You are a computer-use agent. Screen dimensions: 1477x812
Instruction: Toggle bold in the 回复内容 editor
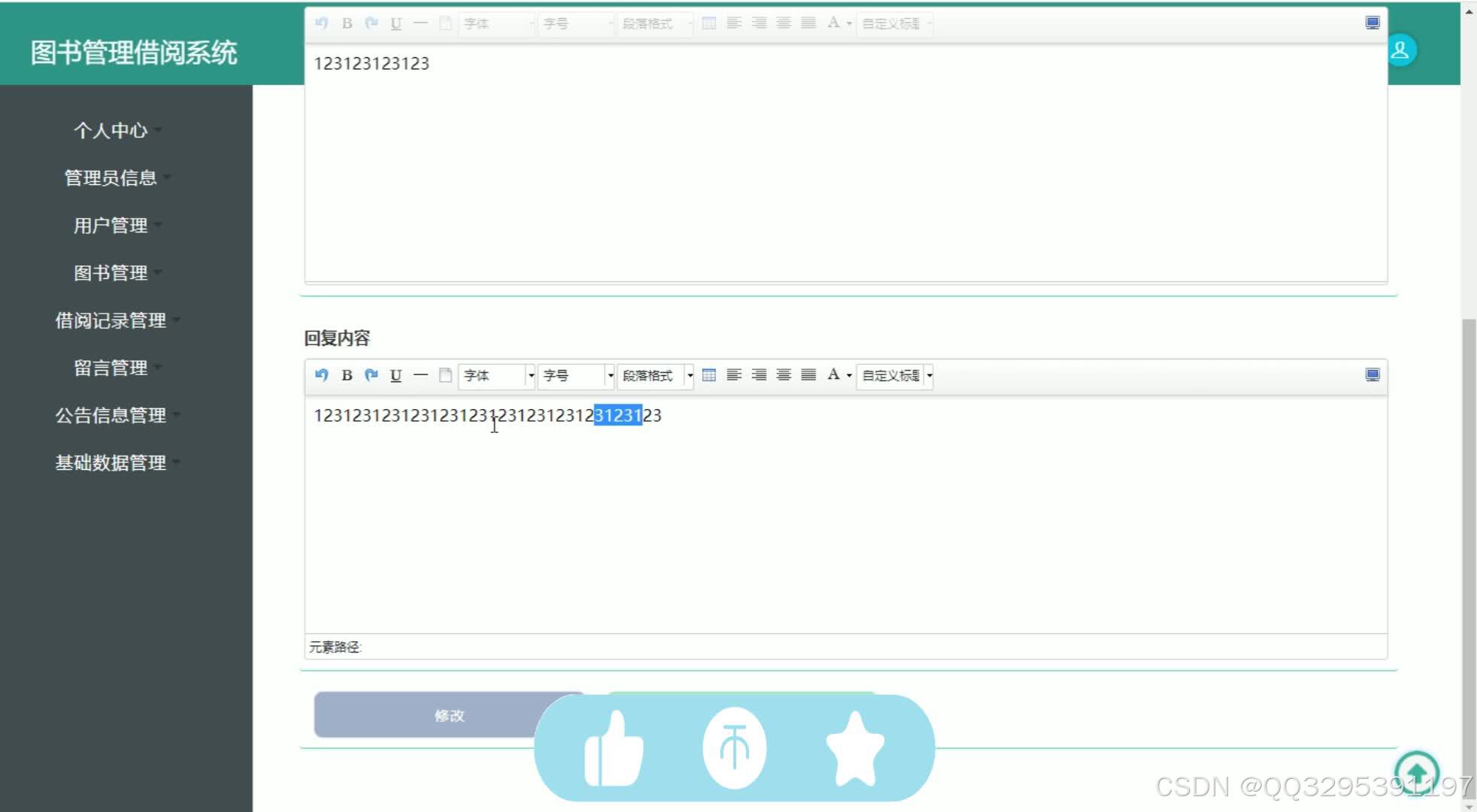(347, 374)
